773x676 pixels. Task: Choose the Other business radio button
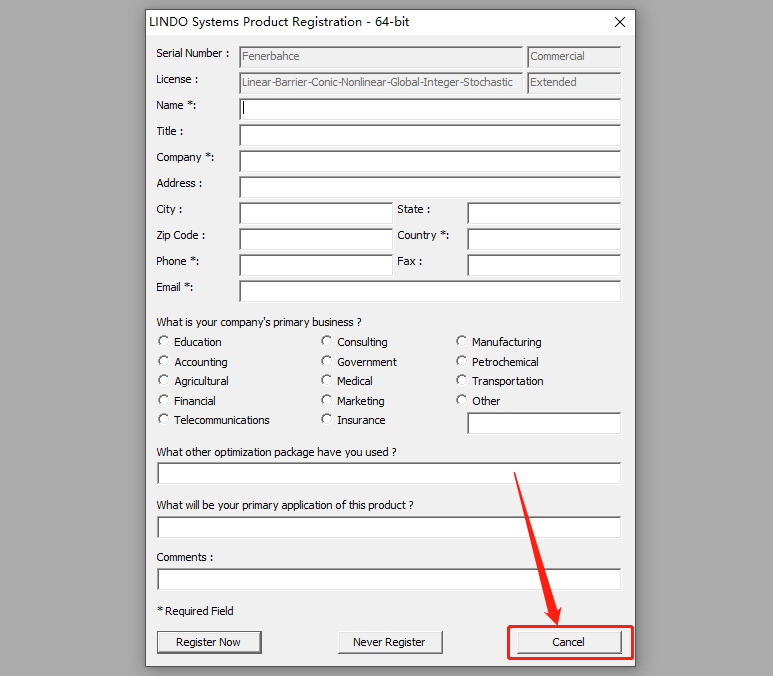point(462,400)
